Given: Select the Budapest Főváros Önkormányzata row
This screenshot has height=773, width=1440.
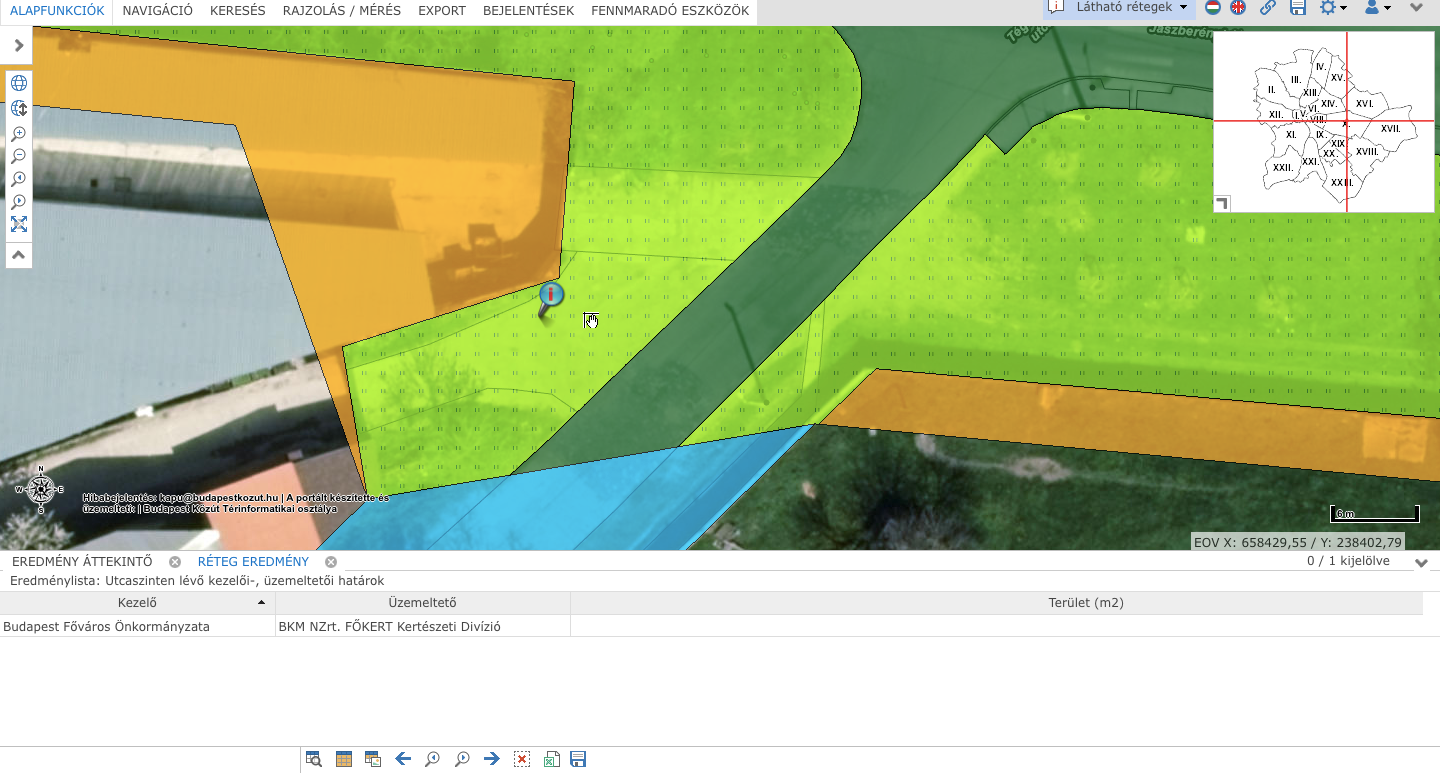Looking at the screenshot, I should coord(106,627).
